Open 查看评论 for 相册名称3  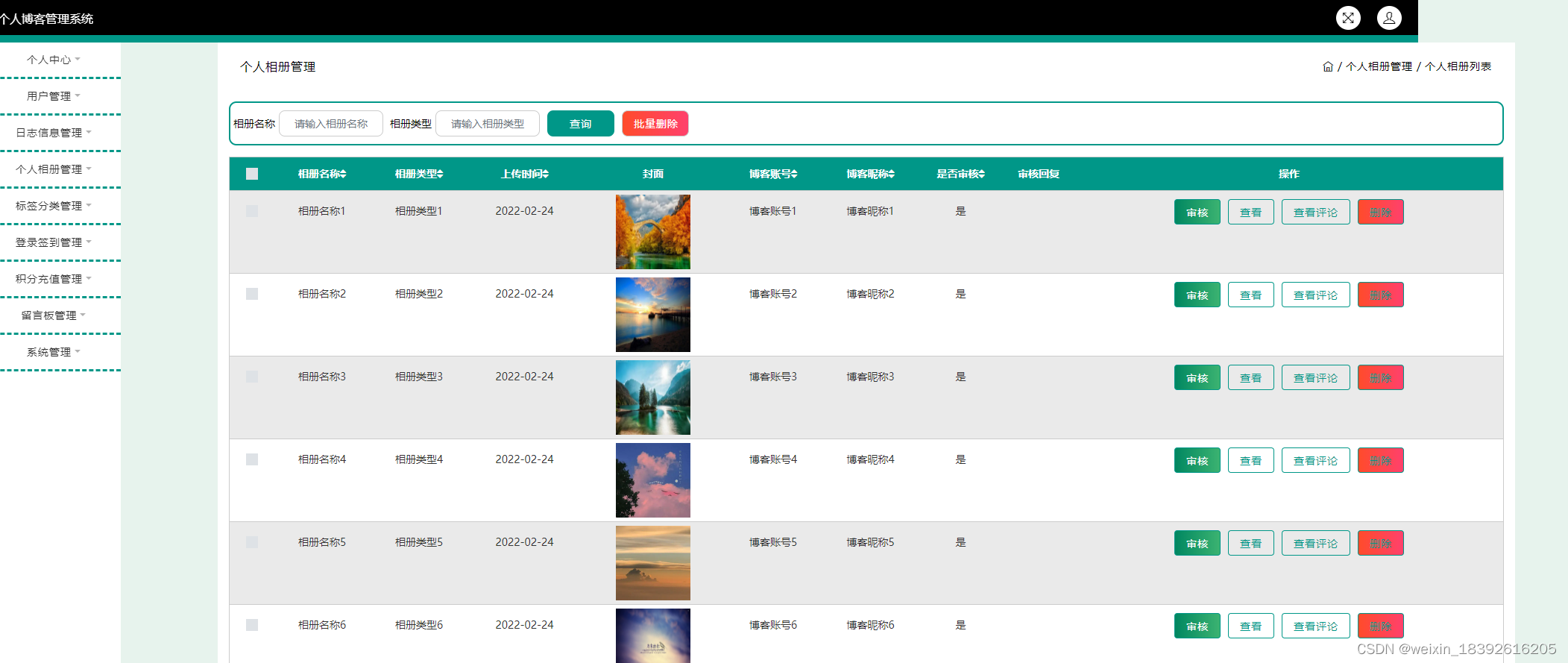pos(1316,378)
